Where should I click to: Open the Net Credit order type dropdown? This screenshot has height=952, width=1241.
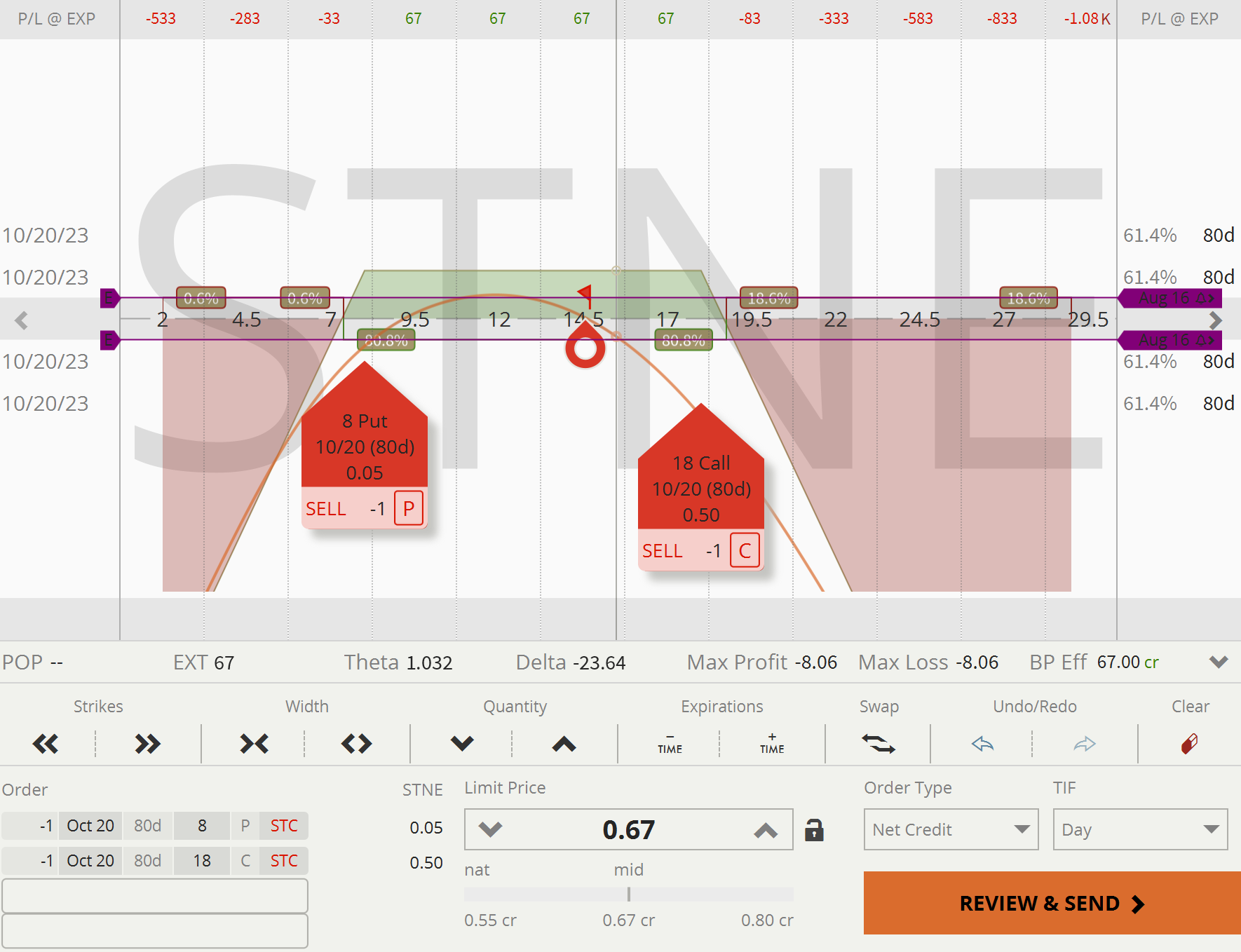click(x=951, y=829)
